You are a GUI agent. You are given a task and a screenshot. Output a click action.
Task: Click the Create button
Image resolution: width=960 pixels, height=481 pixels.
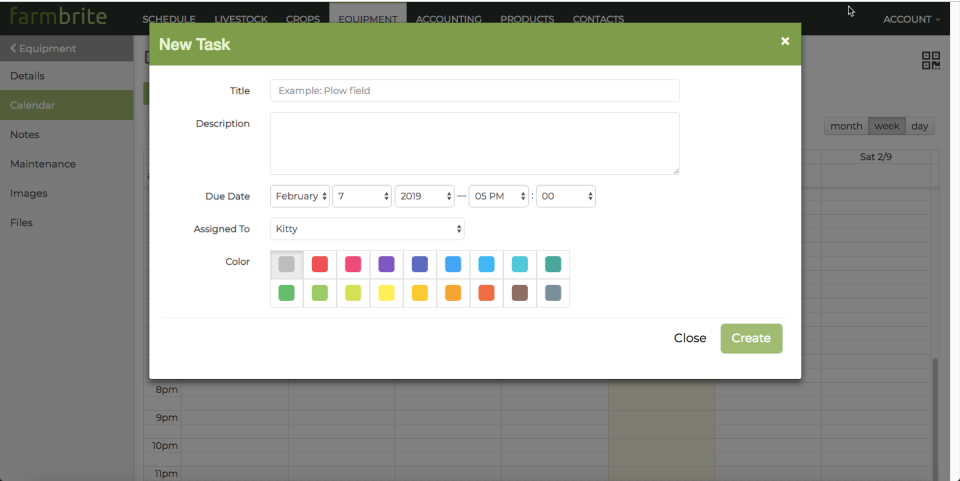coord(751,338)
